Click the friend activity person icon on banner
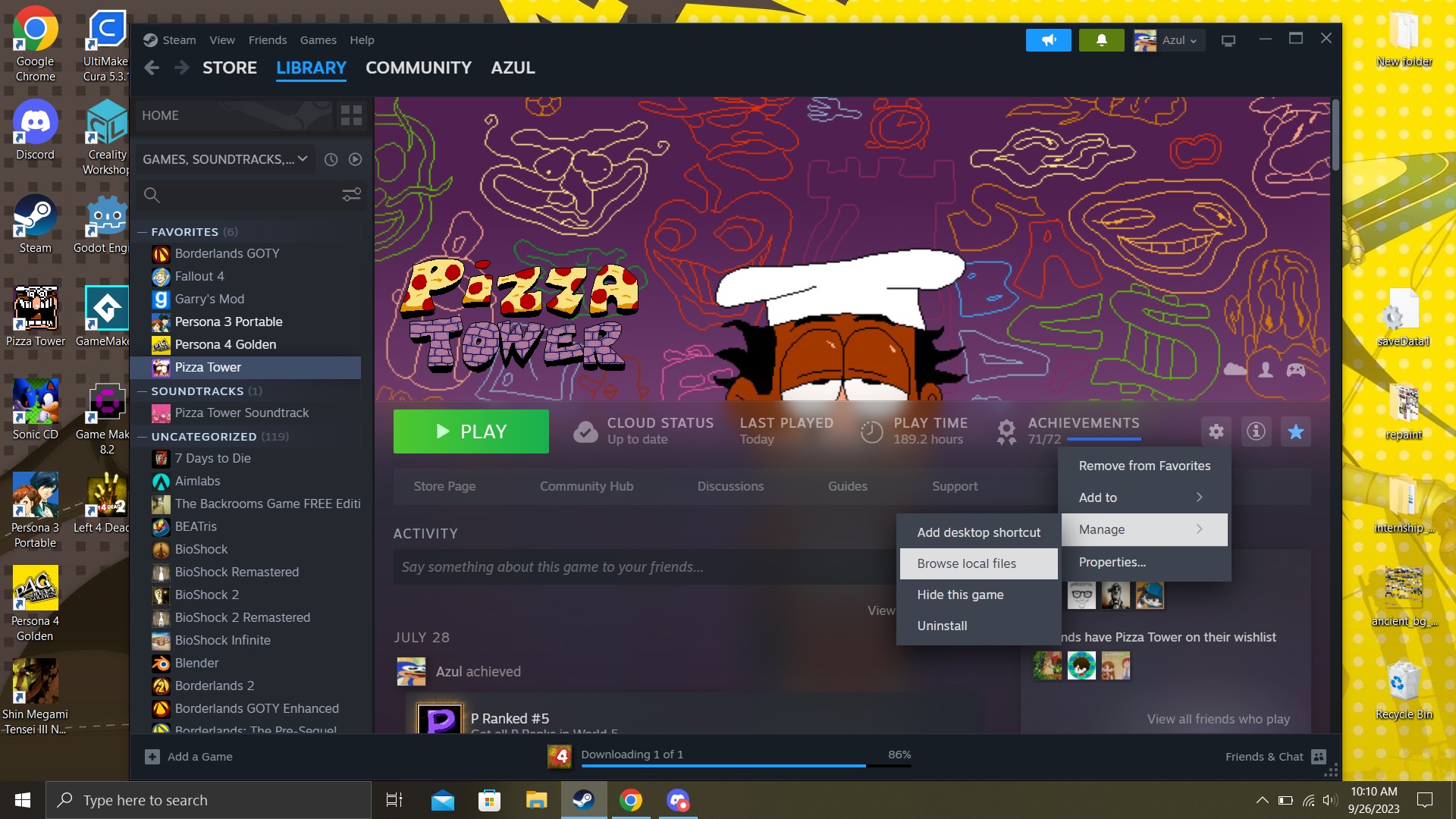 (x=1264, y=369)
